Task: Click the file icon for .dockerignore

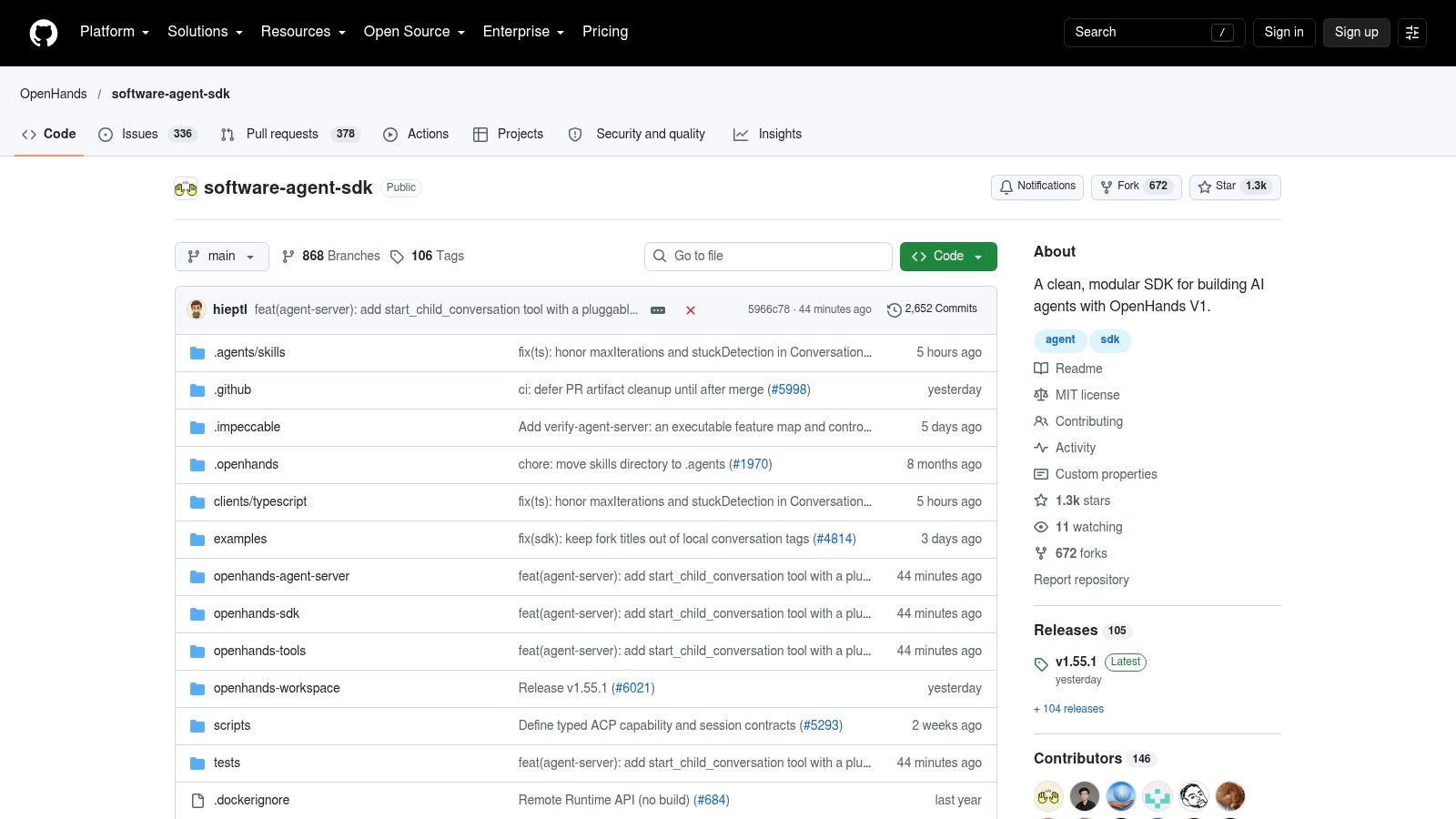Action: point(197,801)
